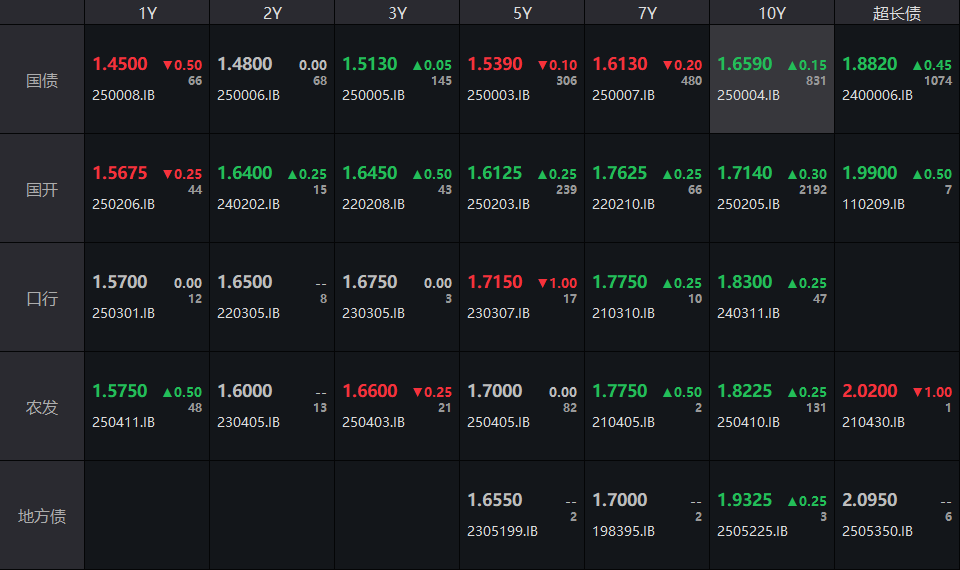Viewport: 960px width, 570px height.
Task: Select the 250205.IB quote cell
Action: 771,189
